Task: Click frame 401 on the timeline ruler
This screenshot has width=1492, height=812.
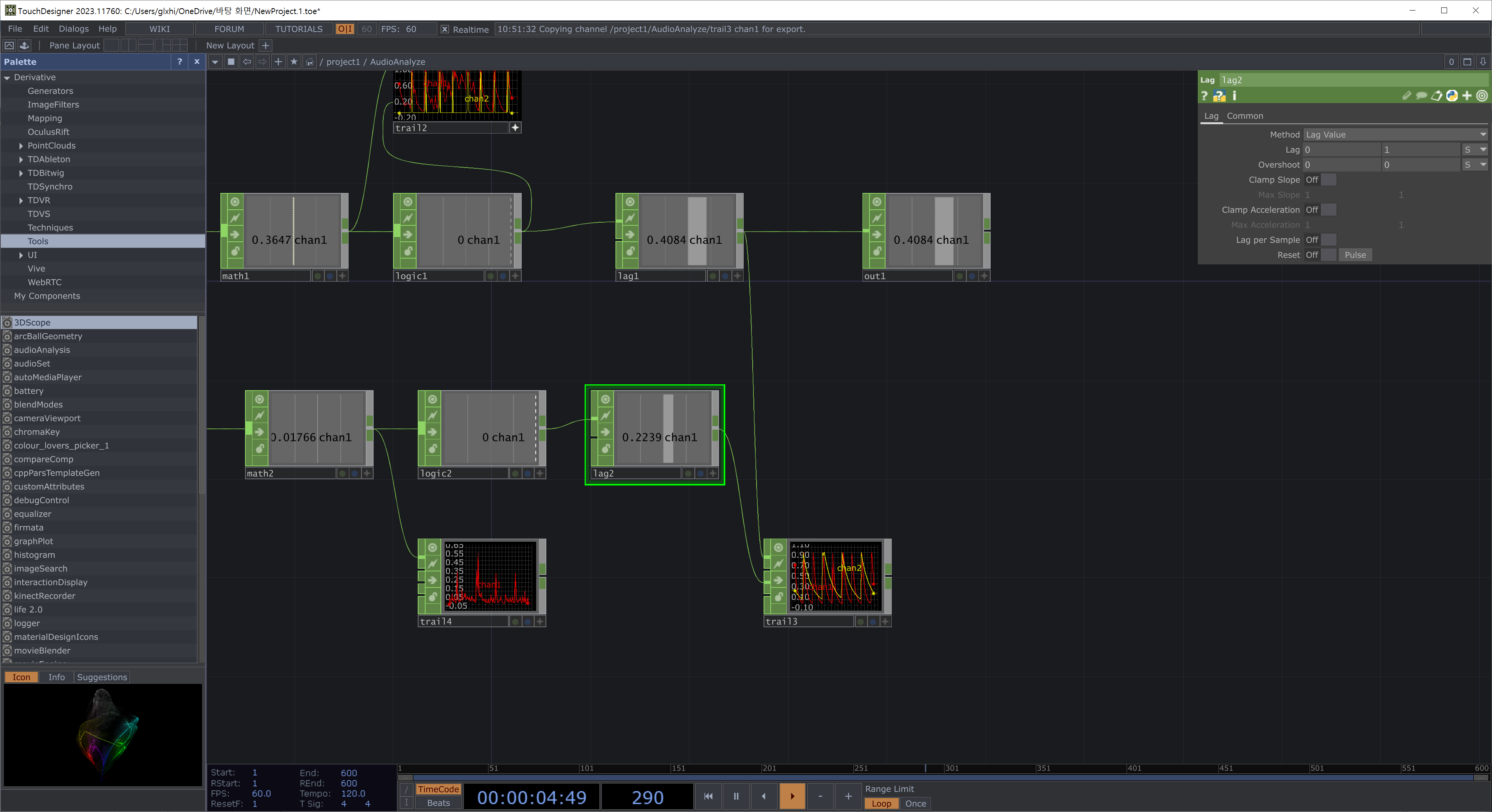Action: [1128, 768]
